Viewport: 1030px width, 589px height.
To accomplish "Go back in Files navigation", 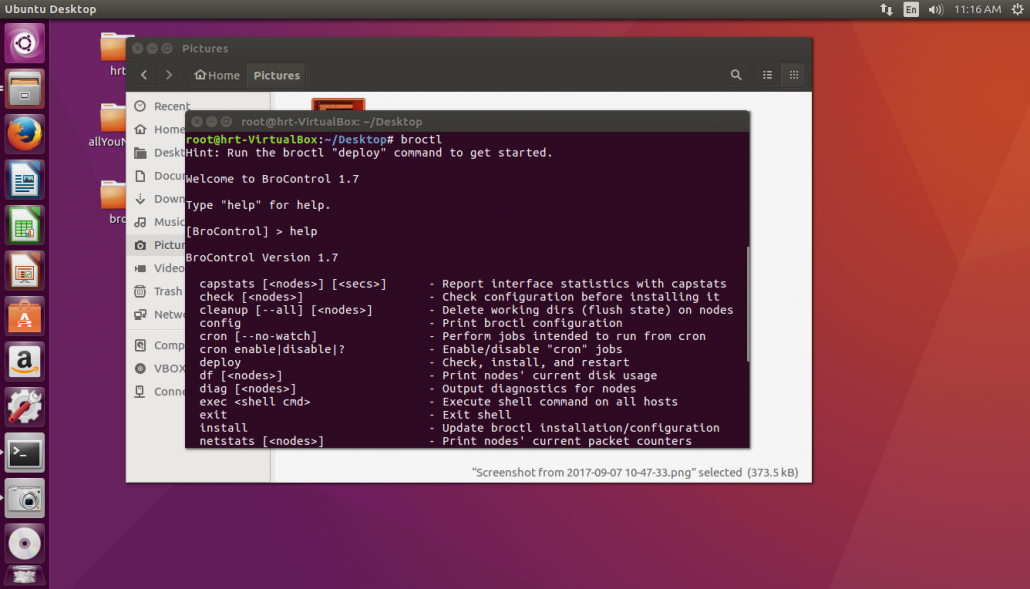I will click(144, 75).
